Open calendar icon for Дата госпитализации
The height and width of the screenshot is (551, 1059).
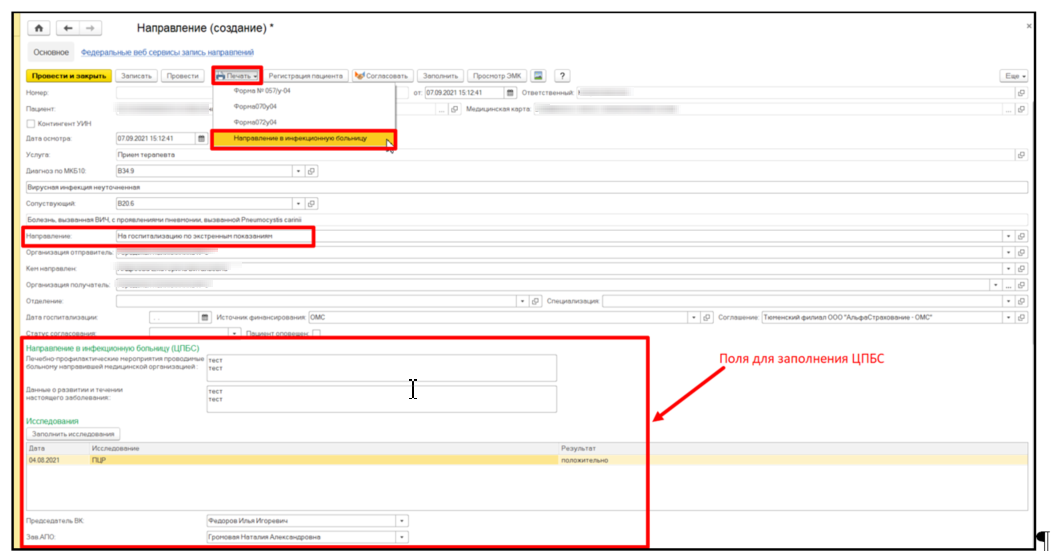click(x=205, y=318)
